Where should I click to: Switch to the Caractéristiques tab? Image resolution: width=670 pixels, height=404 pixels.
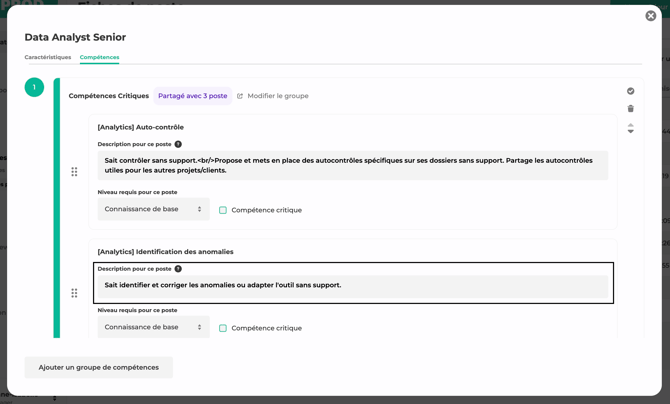48,57
